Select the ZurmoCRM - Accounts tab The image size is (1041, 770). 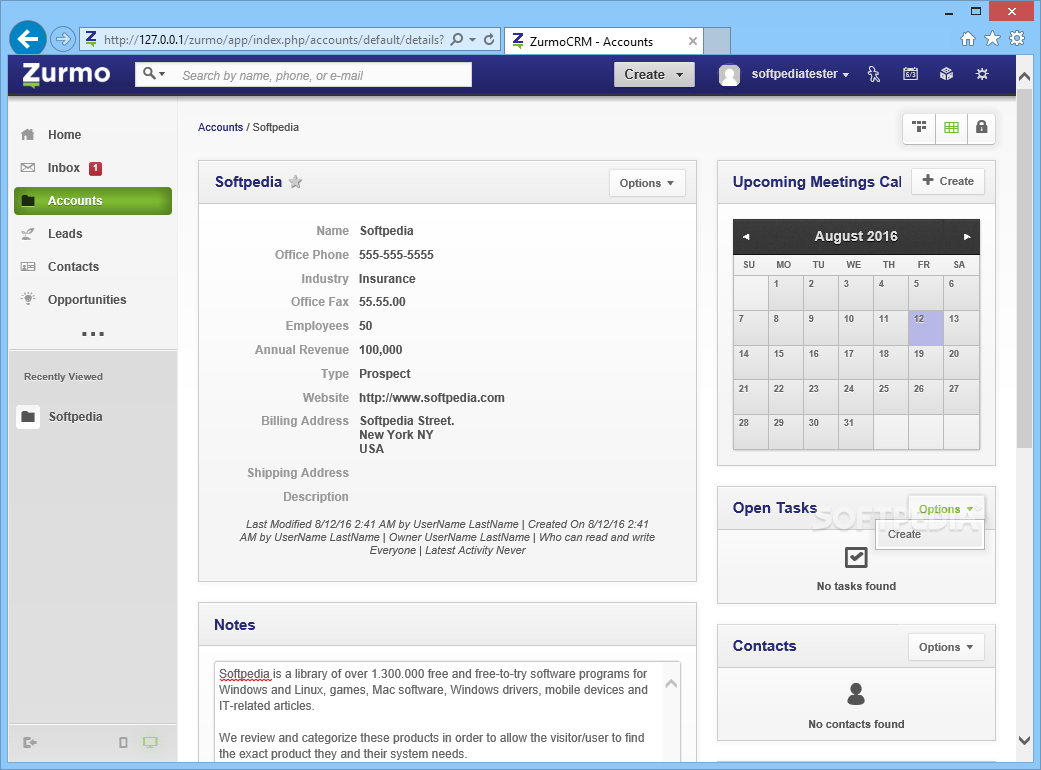(x=602, y=41)
